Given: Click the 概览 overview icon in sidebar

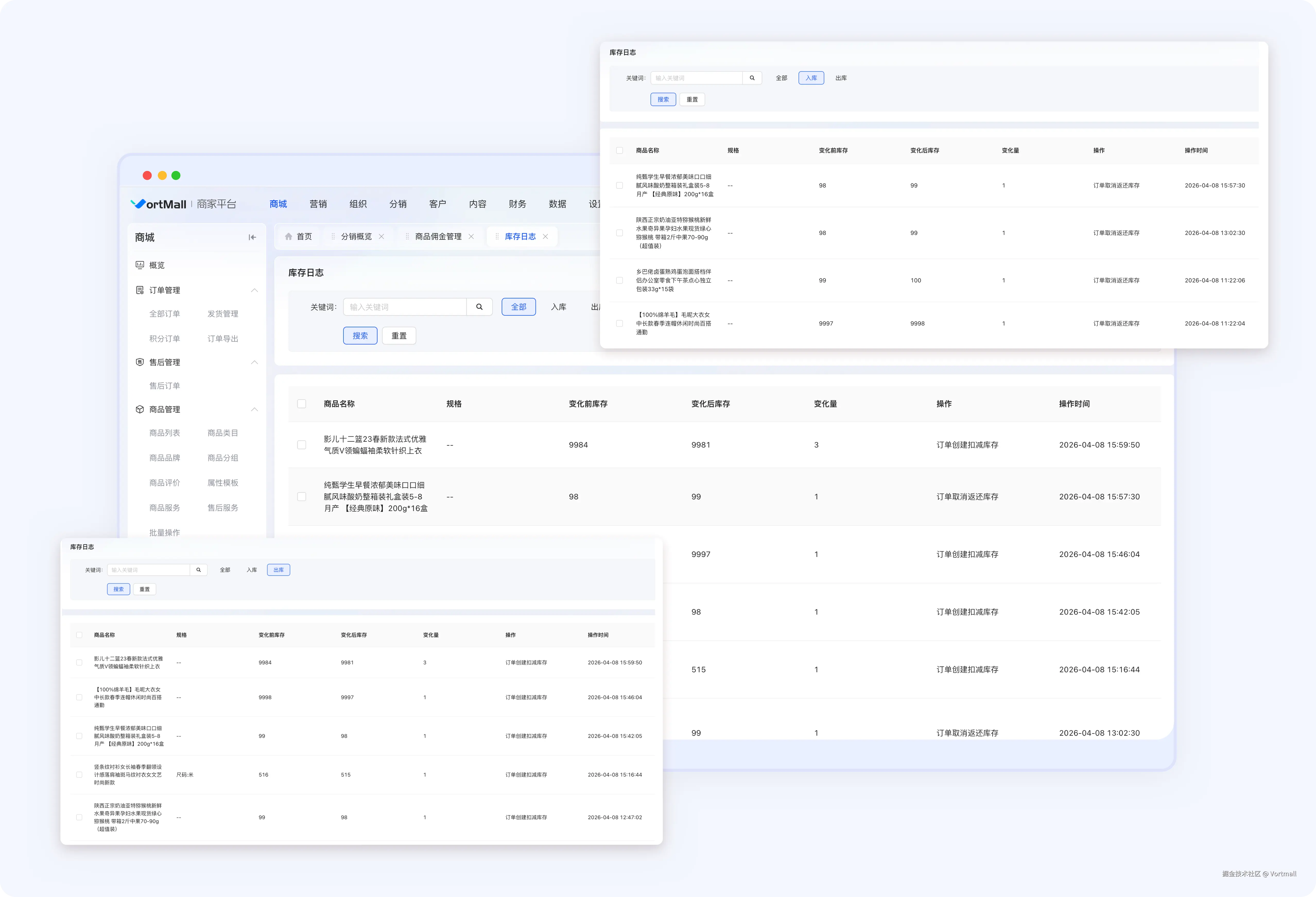Looking at the screenshot, I should pyautogui.click(x=140, y=265).
